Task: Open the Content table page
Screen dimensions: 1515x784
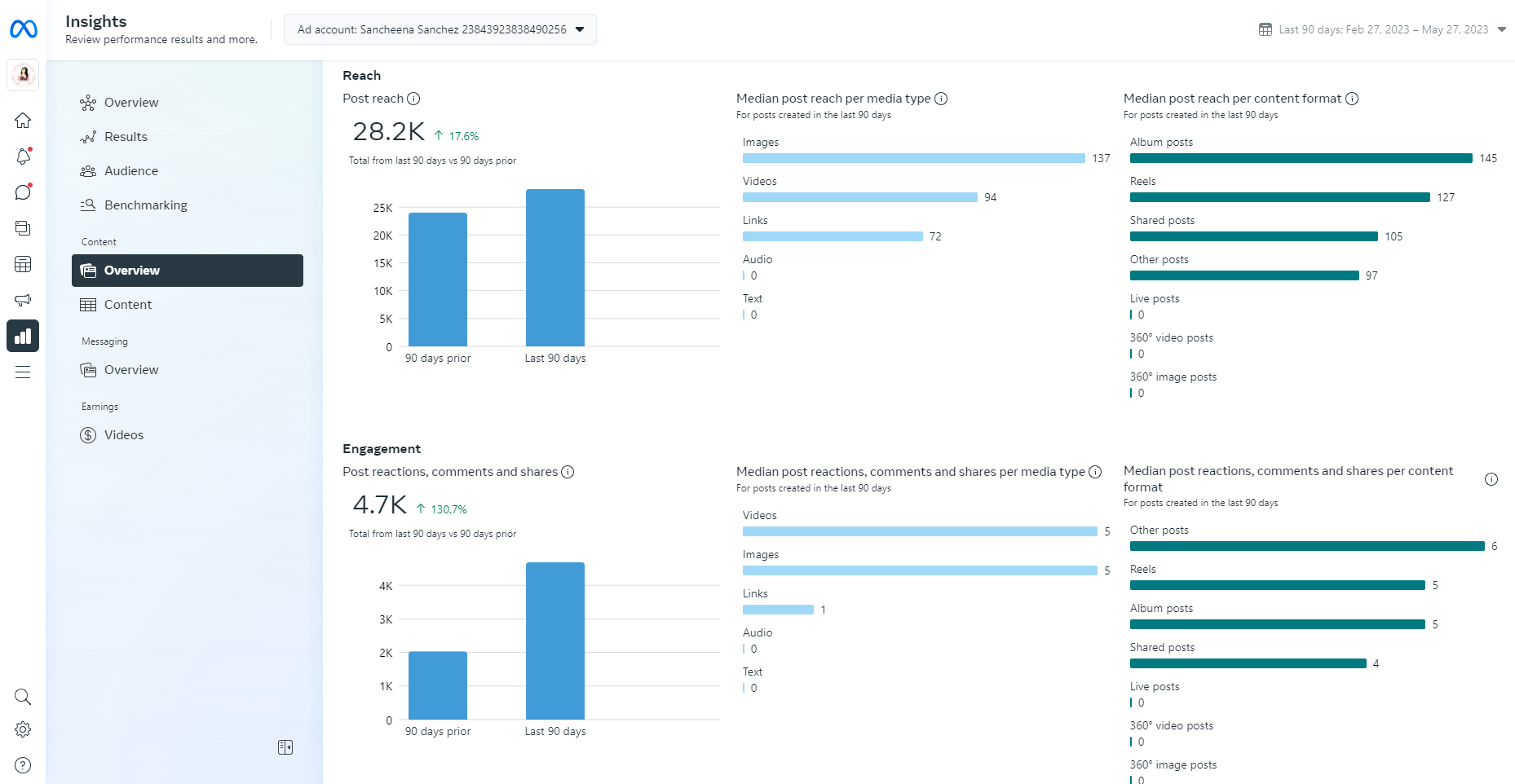Action: 128,305
